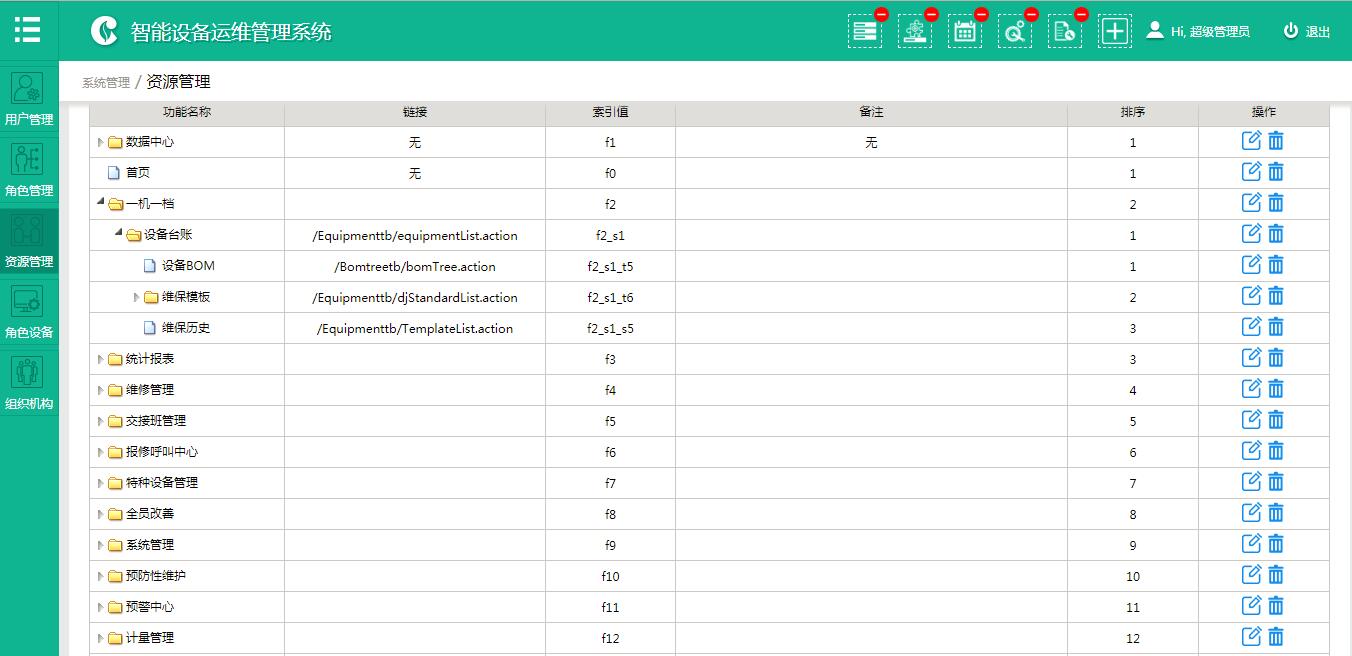1352x656 pixels.
Task: Select the /Equipmenttb/djStandardList.action cell
Action: (415, 298)
